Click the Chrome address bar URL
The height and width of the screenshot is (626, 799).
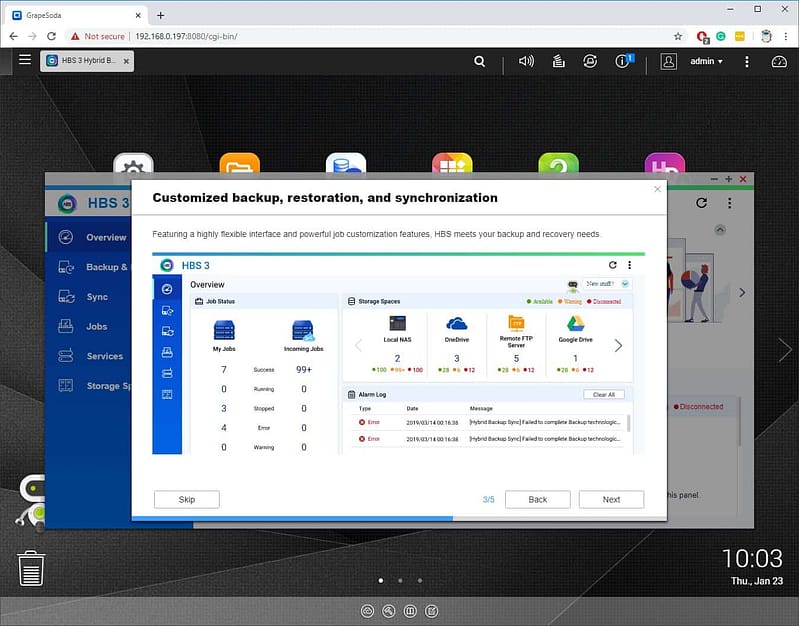click(x=186, y=36)
